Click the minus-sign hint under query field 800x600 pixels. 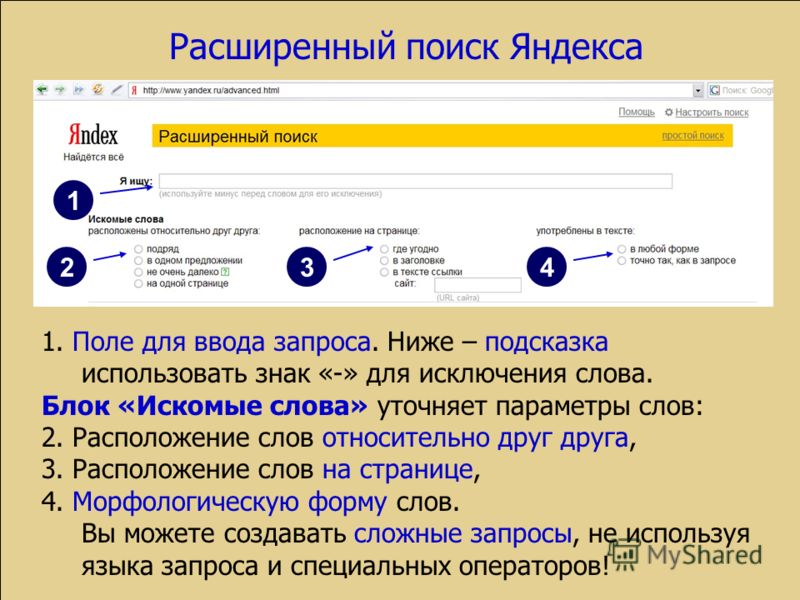click(270, 194)
